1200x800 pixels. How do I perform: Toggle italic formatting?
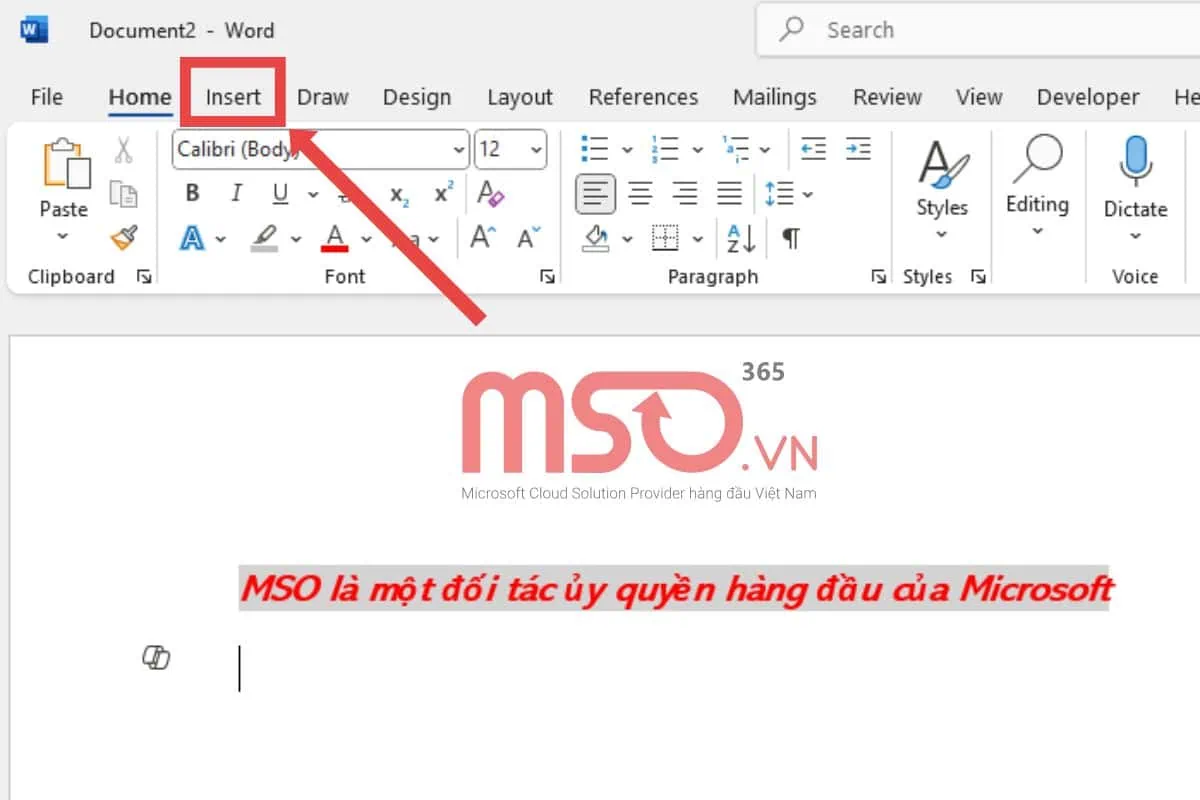235,193
